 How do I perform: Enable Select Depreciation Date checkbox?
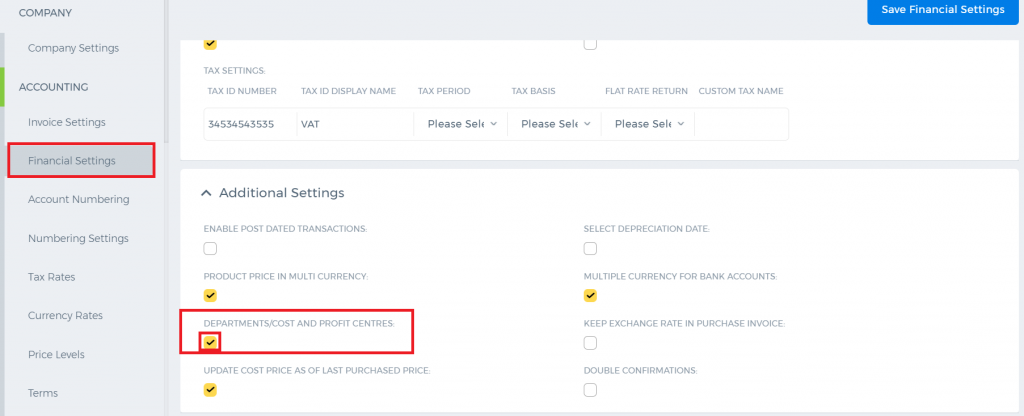click(x=590, y=249)
